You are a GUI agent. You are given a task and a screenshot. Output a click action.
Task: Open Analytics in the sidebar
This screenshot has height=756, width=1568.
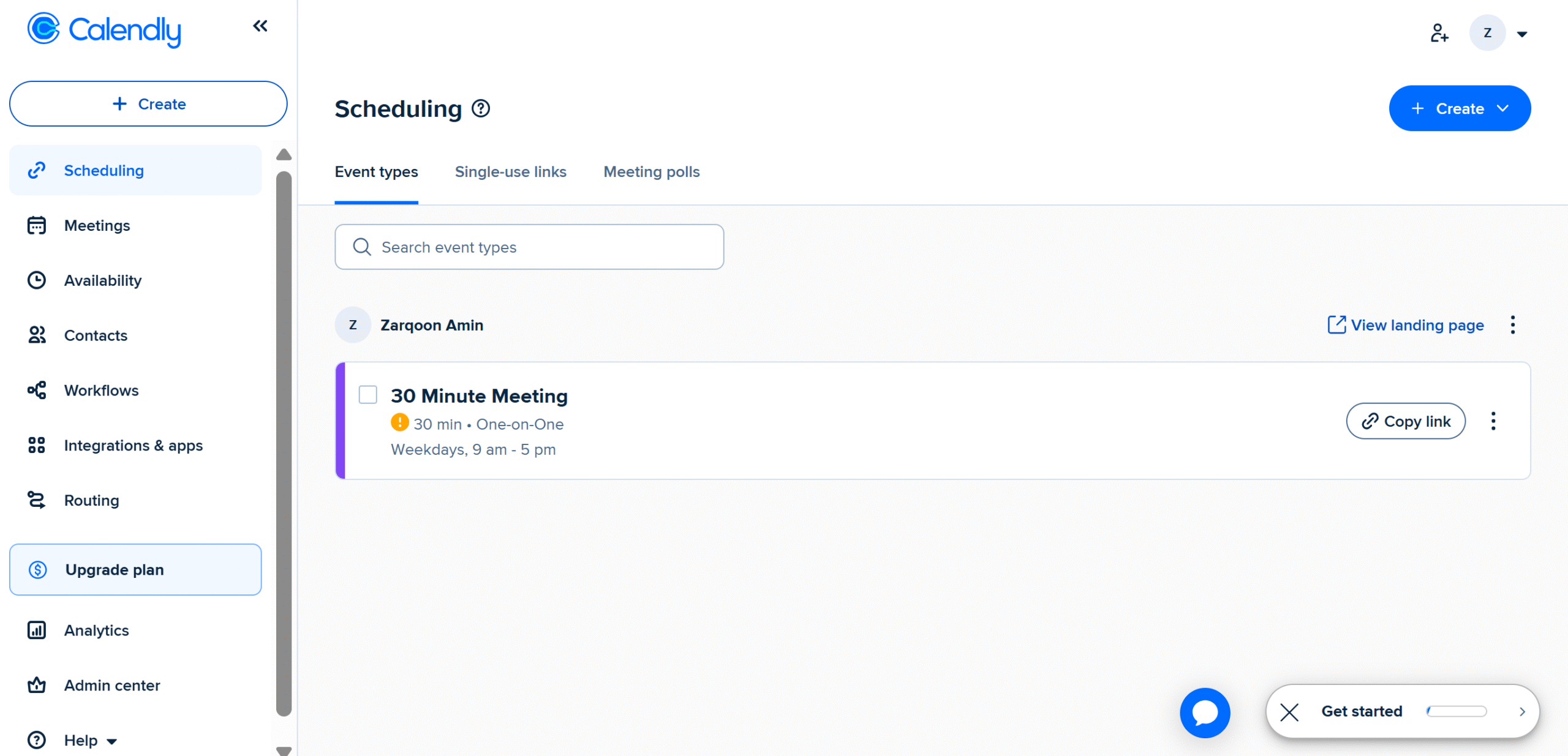point(135,631)
